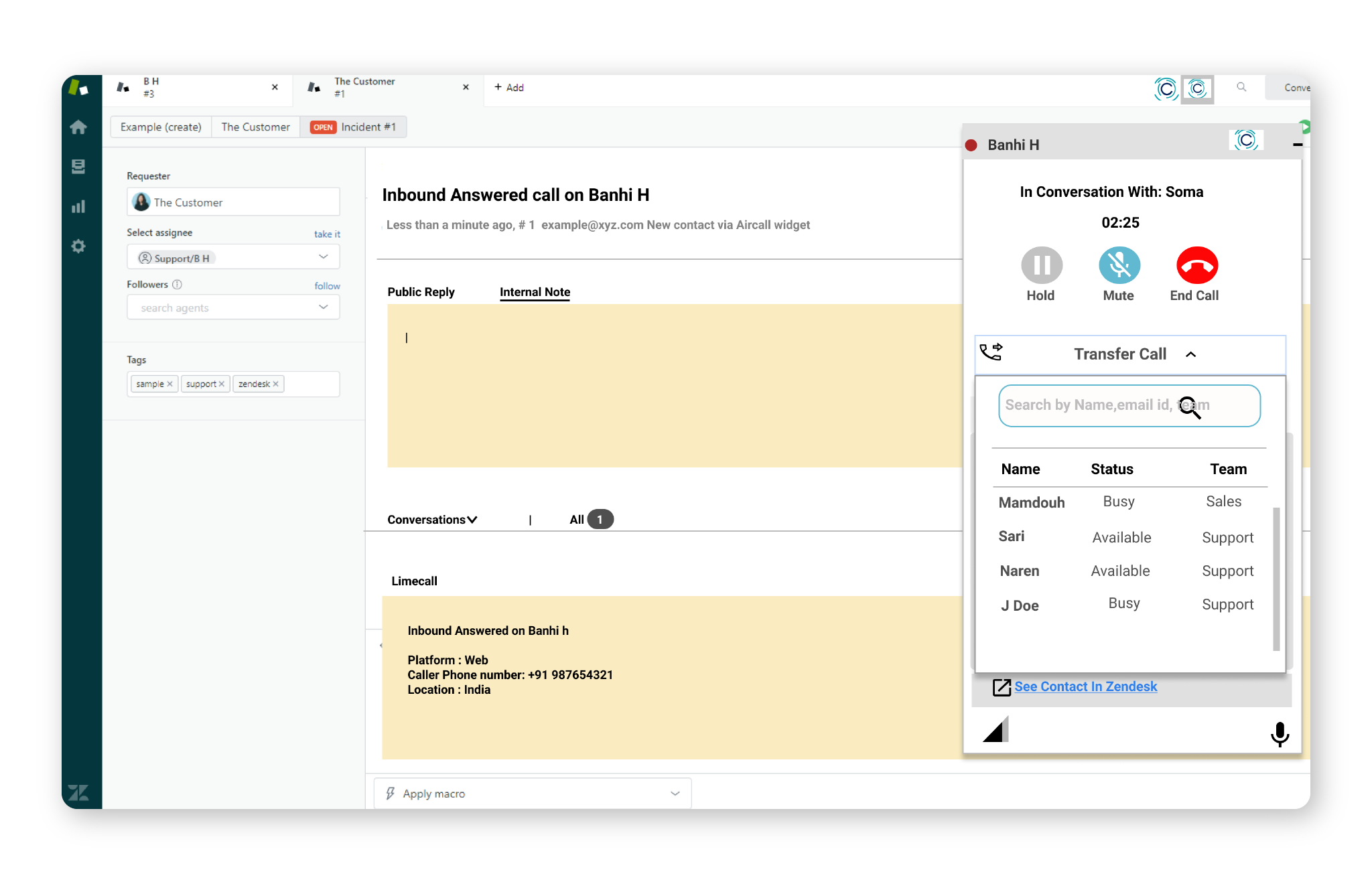Click the take it link
The width and height of the screenshot is (1372, 884).
(327, 234)
